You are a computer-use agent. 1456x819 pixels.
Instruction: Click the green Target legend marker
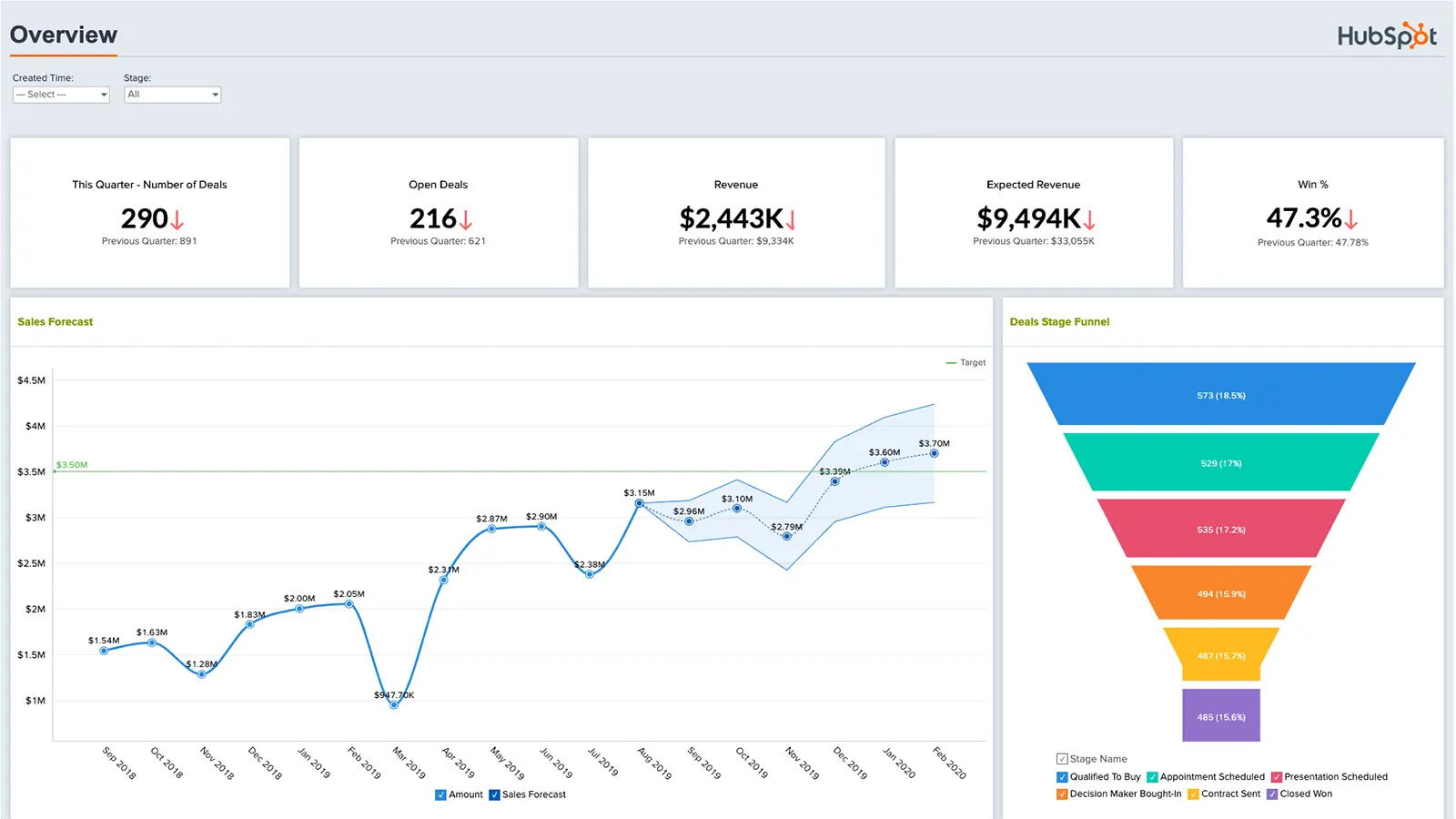951,363
